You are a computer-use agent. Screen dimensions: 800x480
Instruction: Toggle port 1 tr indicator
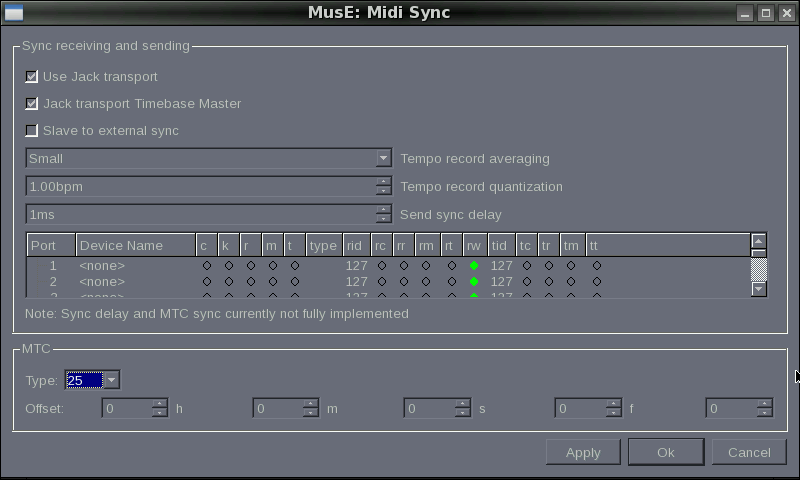pos(548,265)
